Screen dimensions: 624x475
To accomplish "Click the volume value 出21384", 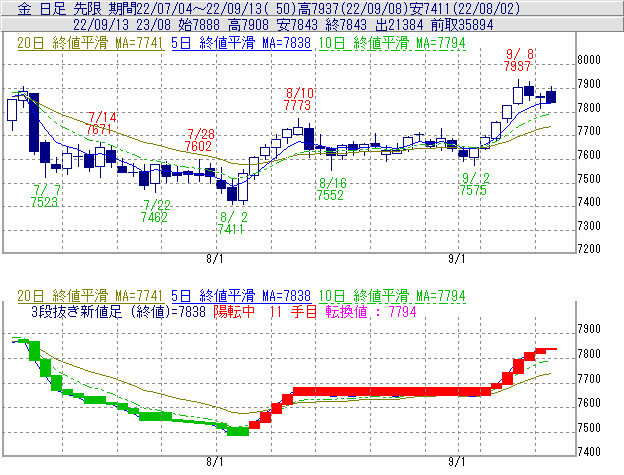I will pos(399,25).
